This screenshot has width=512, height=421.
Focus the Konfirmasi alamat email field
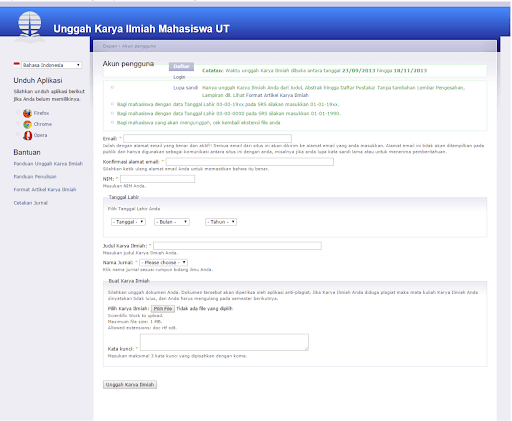(250, 162)
